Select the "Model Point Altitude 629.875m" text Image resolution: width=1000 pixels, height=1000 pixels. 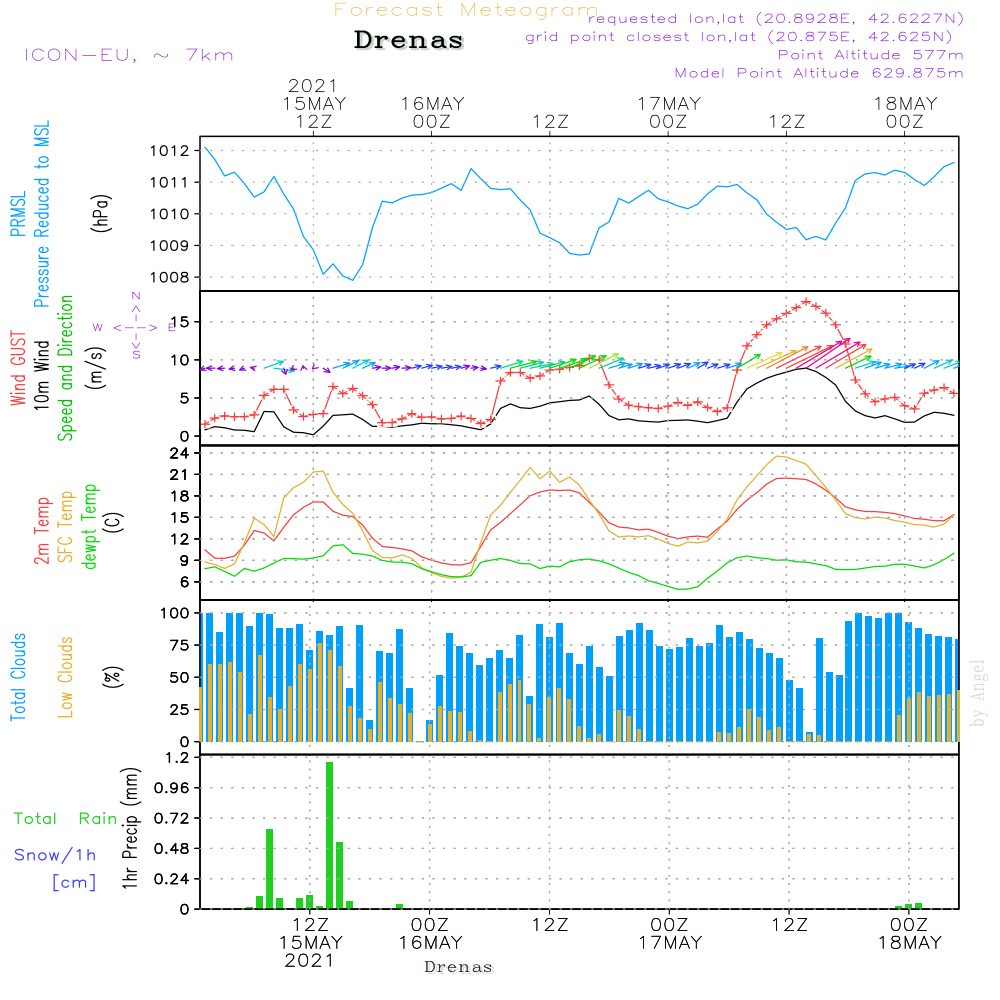[x=819, y=73]
